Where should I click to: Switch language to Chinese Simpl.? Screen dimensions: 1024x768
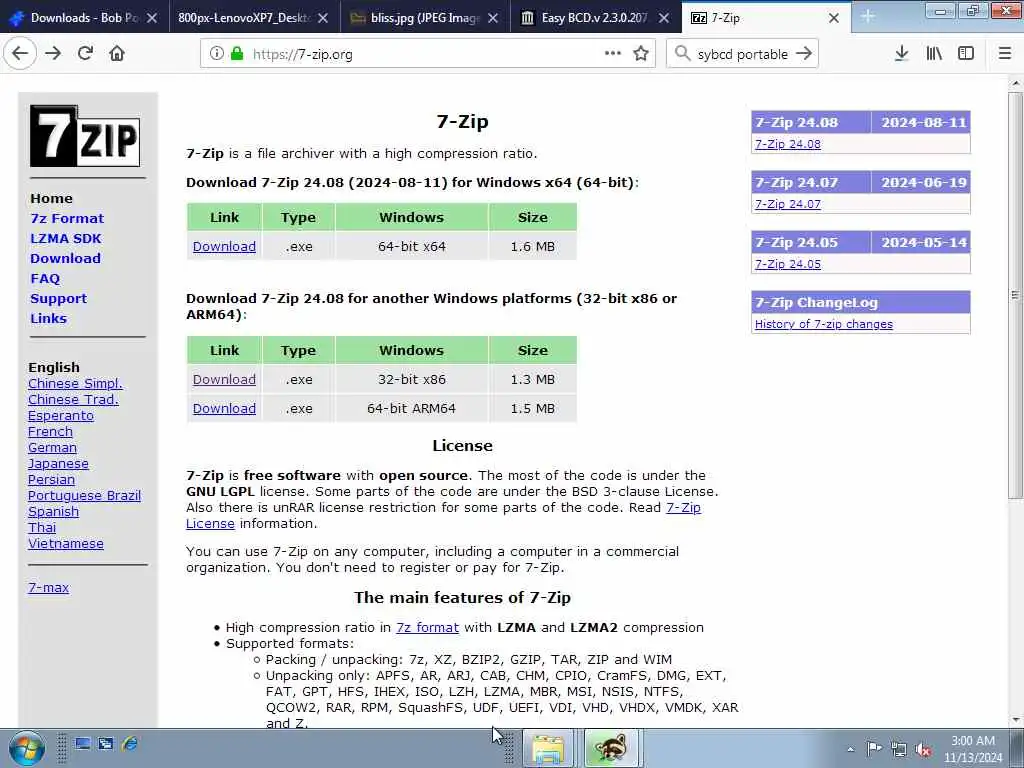point(75,383)
